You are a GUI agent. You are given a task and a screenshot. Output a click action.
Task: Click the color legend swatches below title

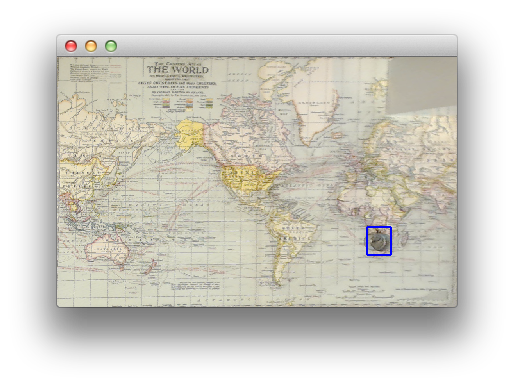click(x=183, y=103)
